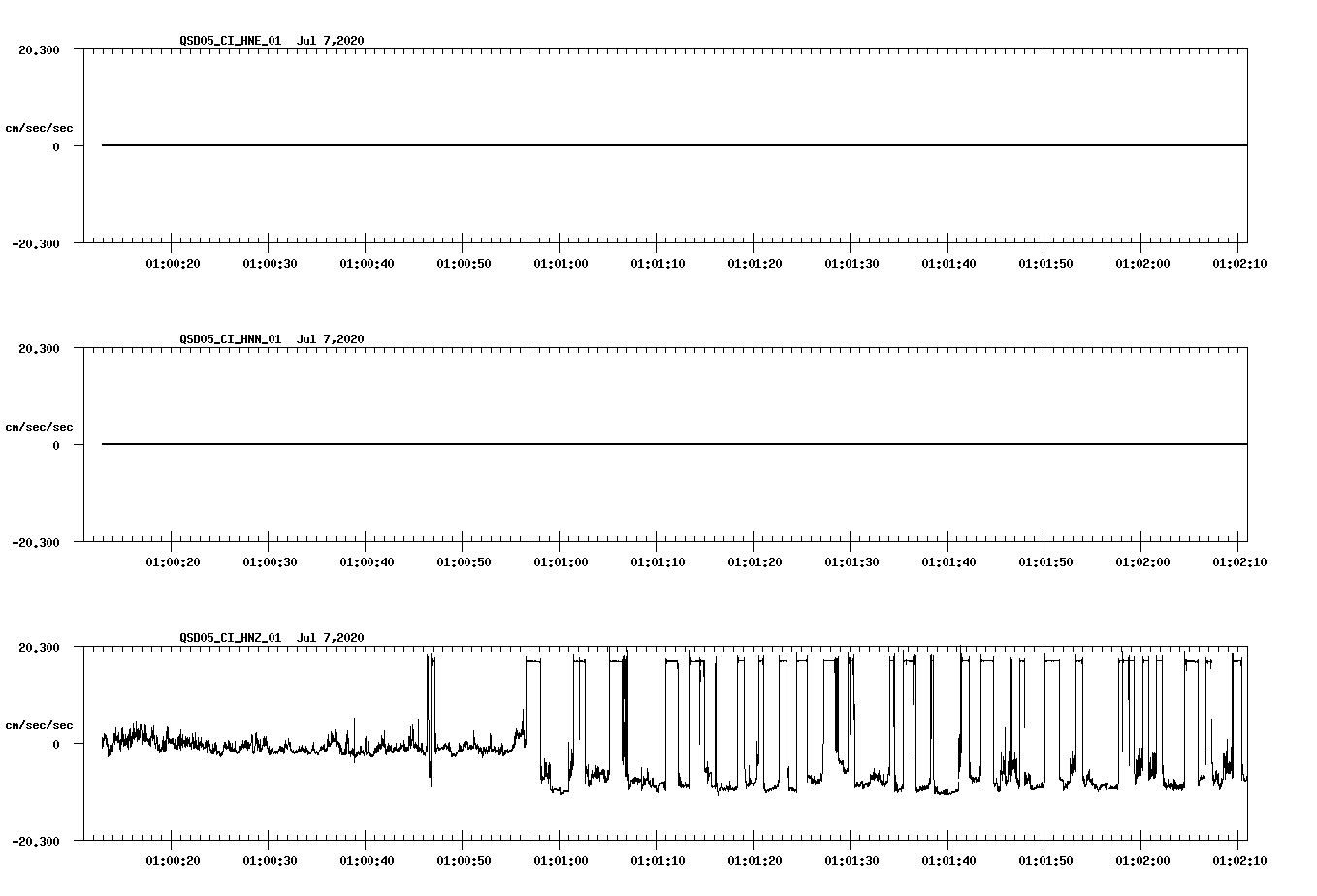The width and height of the screenshot is (1317, 896).
Task: Click the cm/sec/sec unit label of HNZ plot
Action: [x=39, y=725]
